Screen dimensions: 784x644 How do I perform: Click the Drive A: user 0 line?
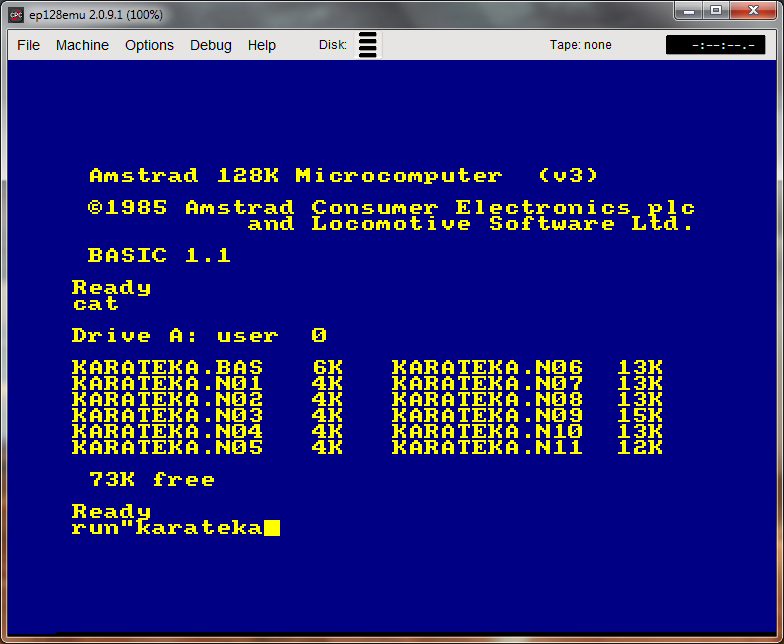click(199, 336)
